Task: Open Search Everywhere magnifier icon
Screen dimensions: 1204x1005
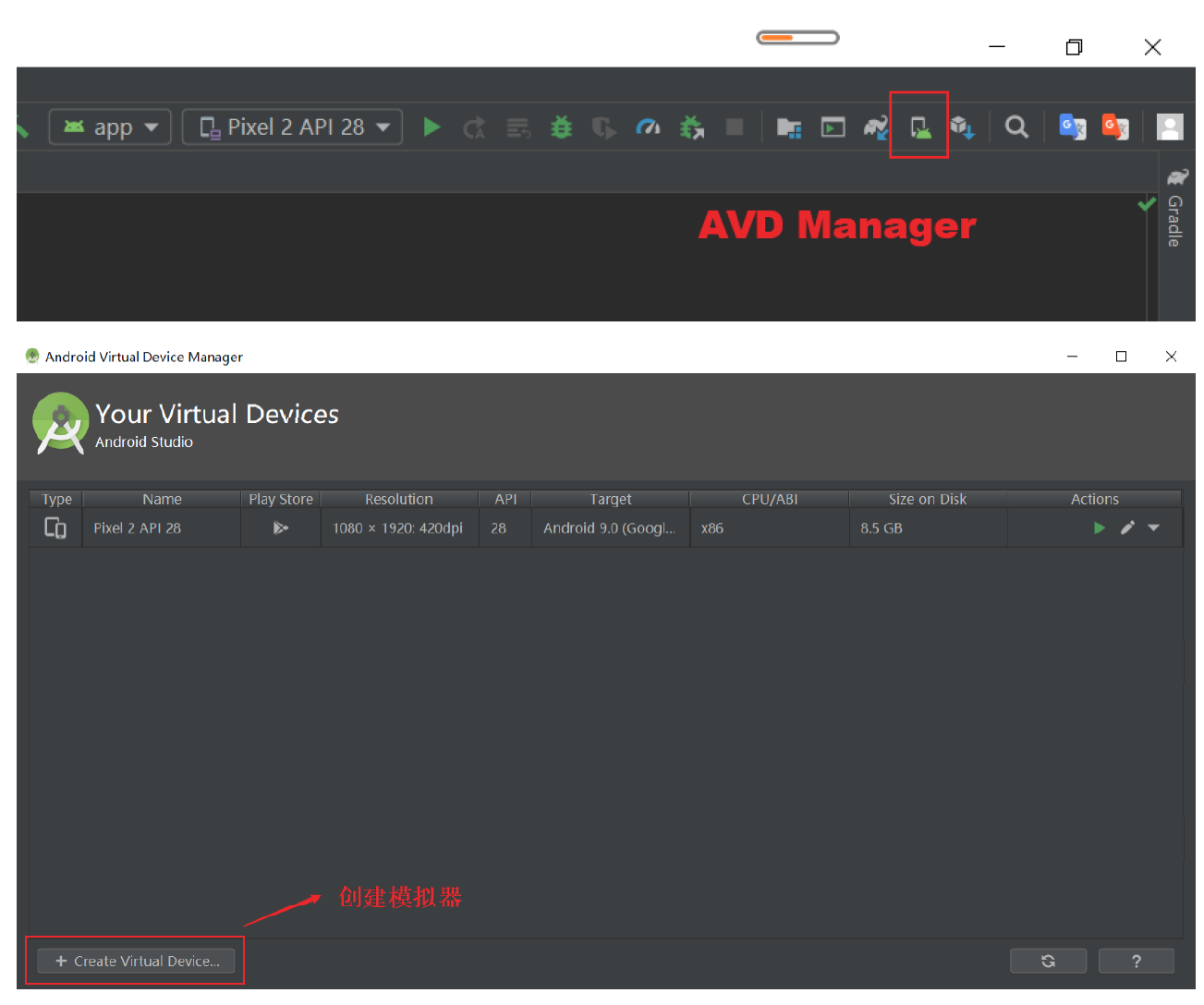Action: [1016, 127]
